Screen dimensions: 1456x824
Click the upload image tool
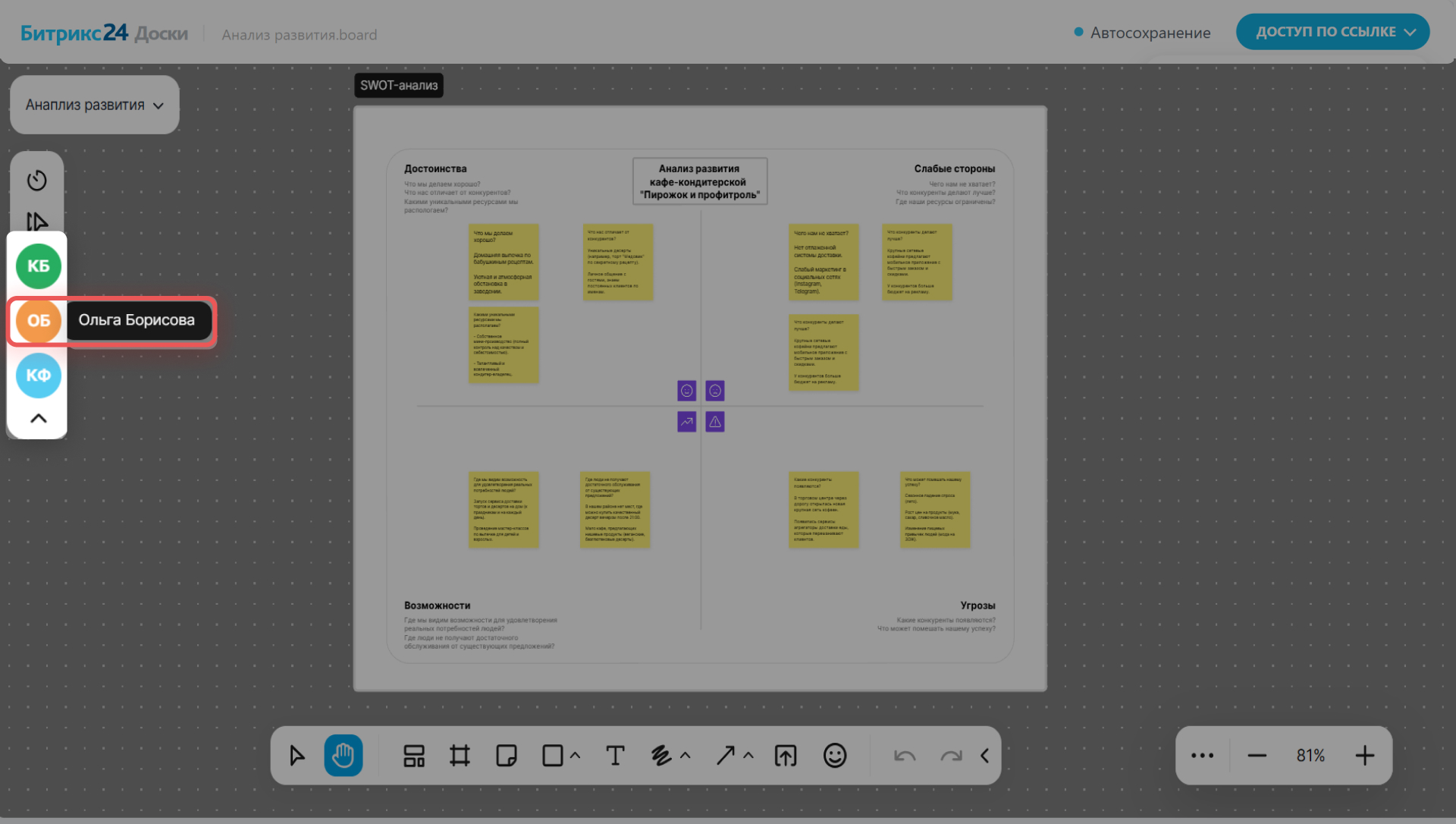tap(786, 756)
